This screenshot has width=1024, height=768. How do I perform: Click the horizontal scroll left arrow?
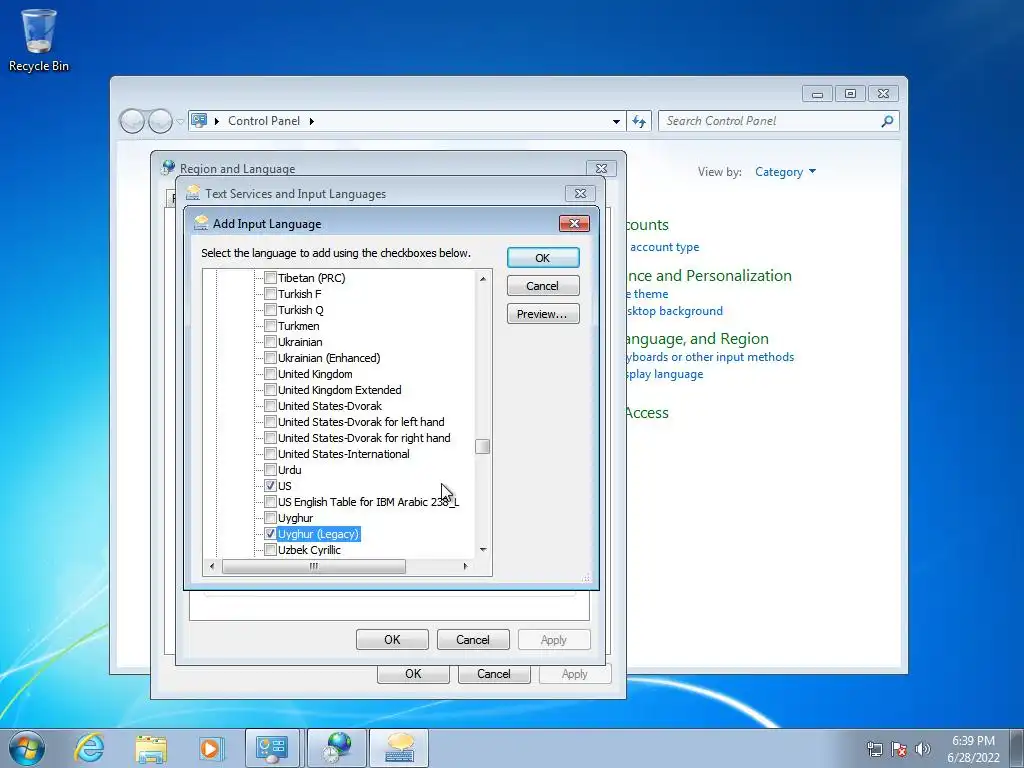[x=212, y=566]
